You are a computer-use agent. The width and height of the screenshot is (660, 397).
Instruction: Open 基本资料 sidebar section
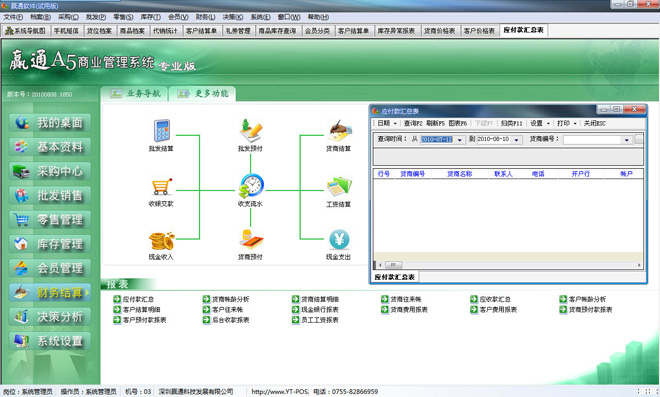(x=50, y=147)
